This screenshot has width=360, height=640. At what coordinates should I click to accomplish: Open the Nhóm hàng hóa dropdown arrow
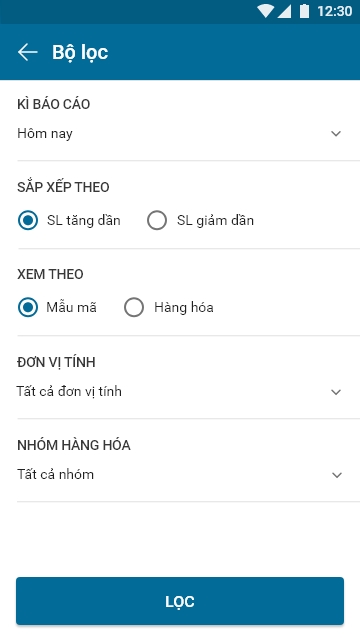tap(337, 475)
